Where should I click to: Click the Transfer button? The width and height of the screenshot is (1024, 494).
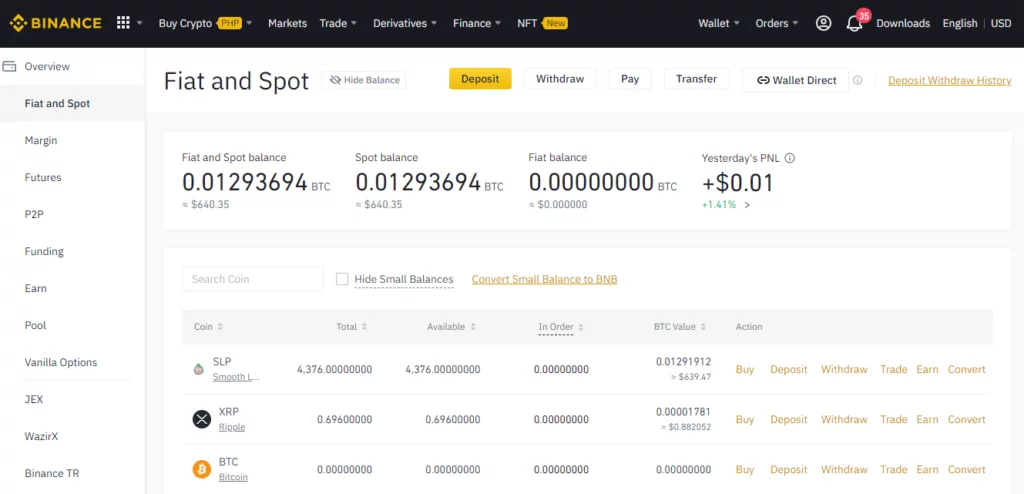coord(697,79)
